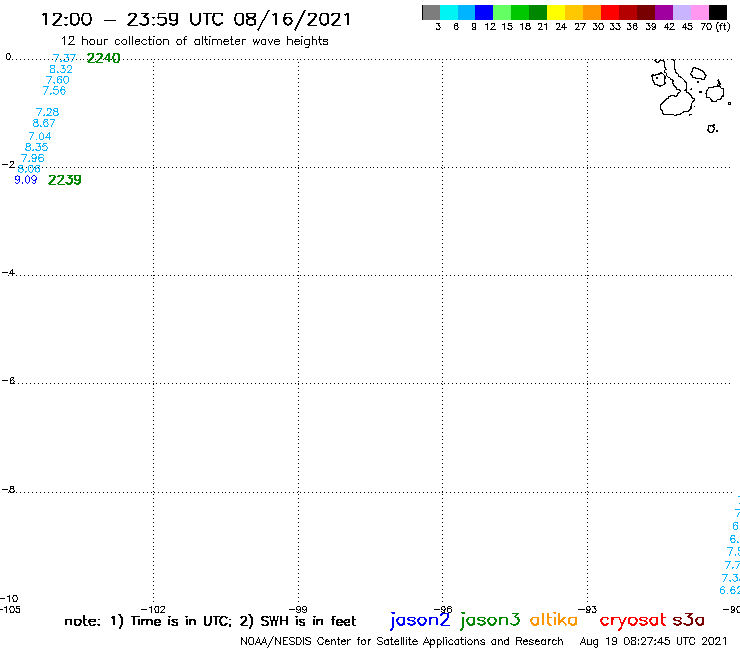Select the wave height reading 8.35
Screen dimensions: 740x650
36,147
